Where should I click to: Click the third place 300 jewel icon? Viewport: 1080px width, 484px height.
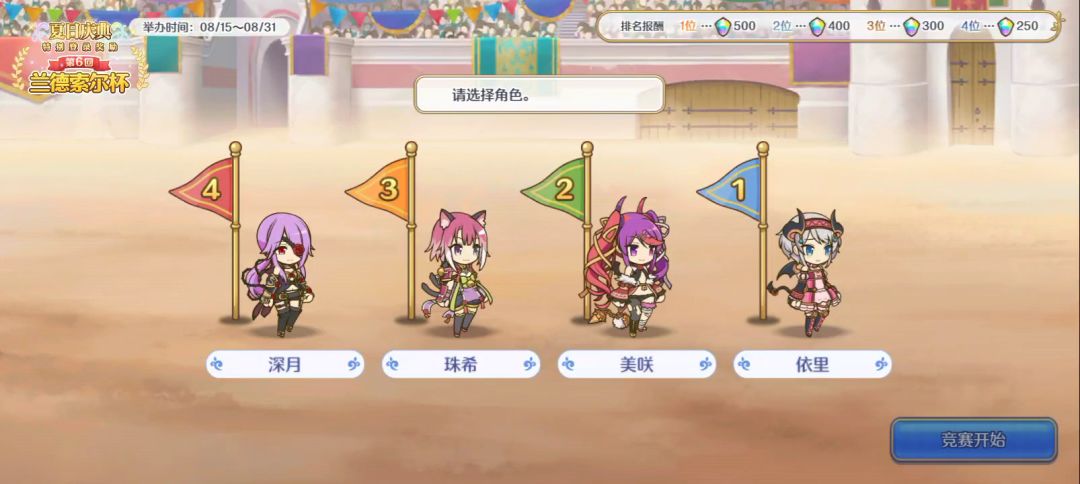[911, 27]
